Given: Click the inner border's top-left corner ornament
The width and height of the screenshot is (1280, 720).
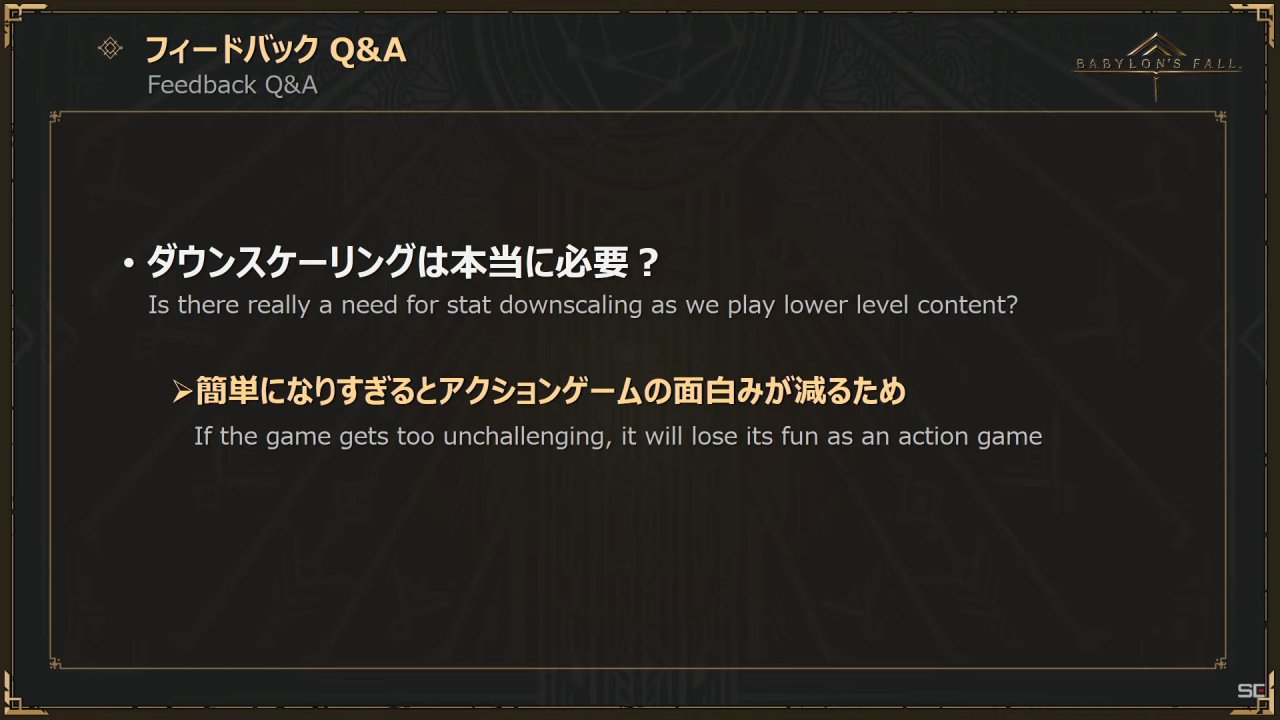Looking at the screenshot, I should click(56, 118).
